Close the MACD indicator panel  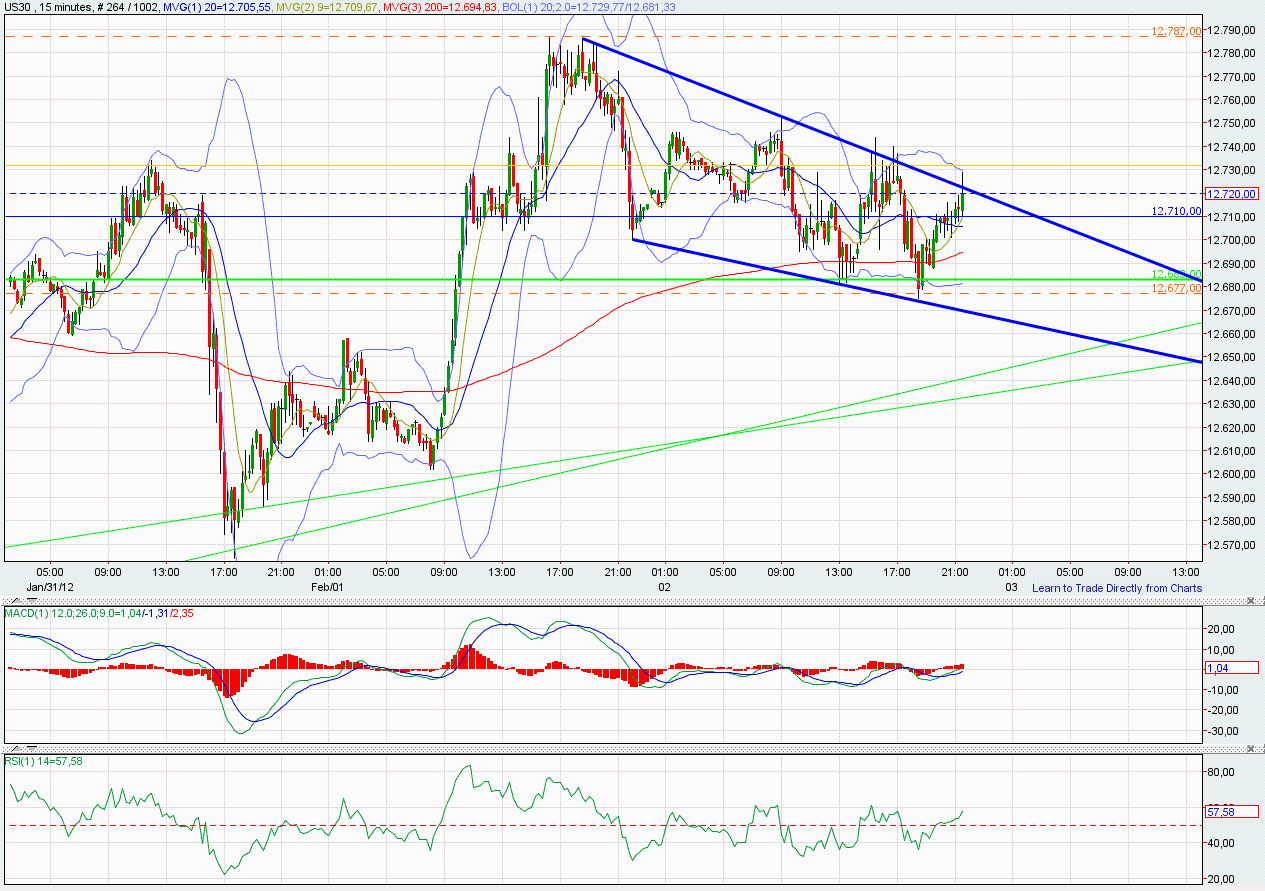click(x=1251, y=600)
